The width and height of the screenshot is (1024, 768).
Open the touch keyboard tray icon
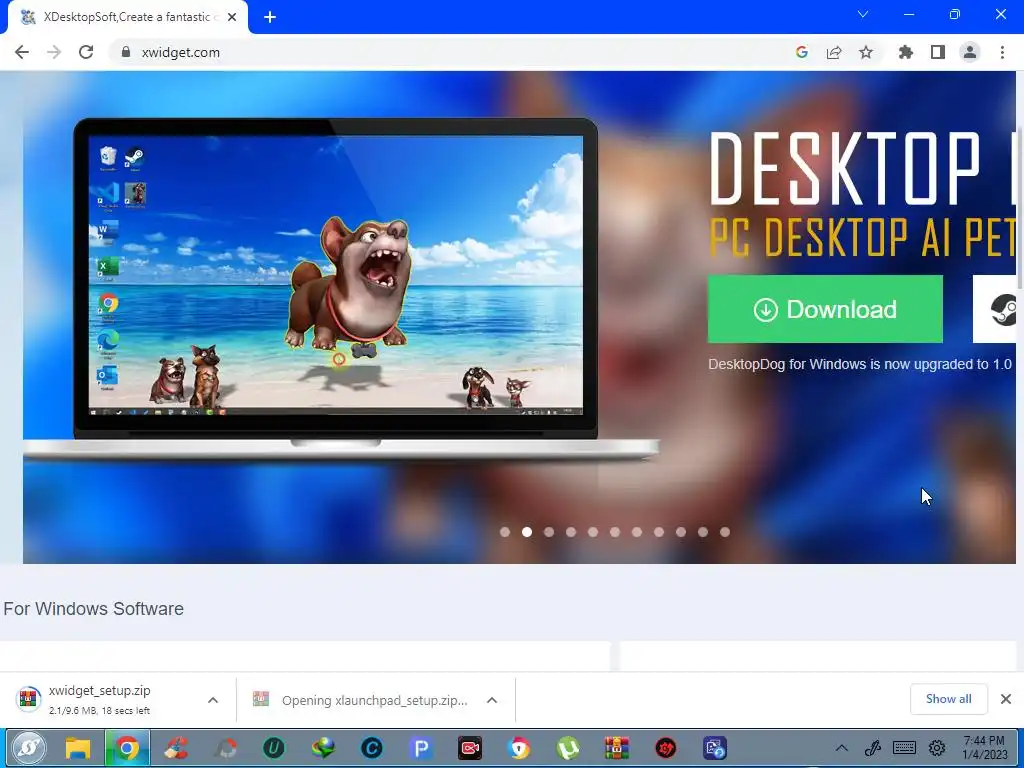[904, 748]
